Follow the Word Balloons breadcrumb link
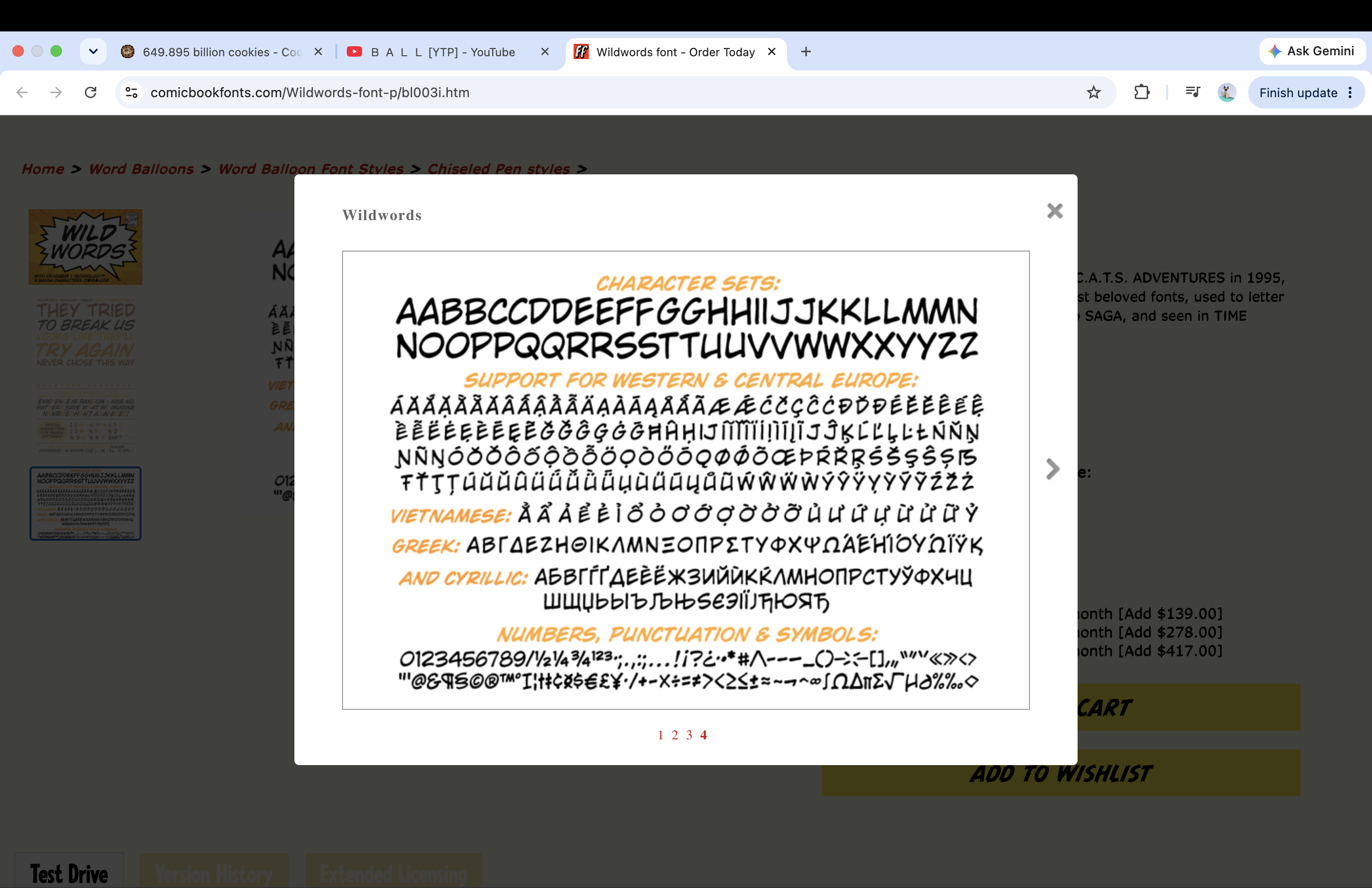The height and width of the screenshot is (888, 1372). click(141, 169)
